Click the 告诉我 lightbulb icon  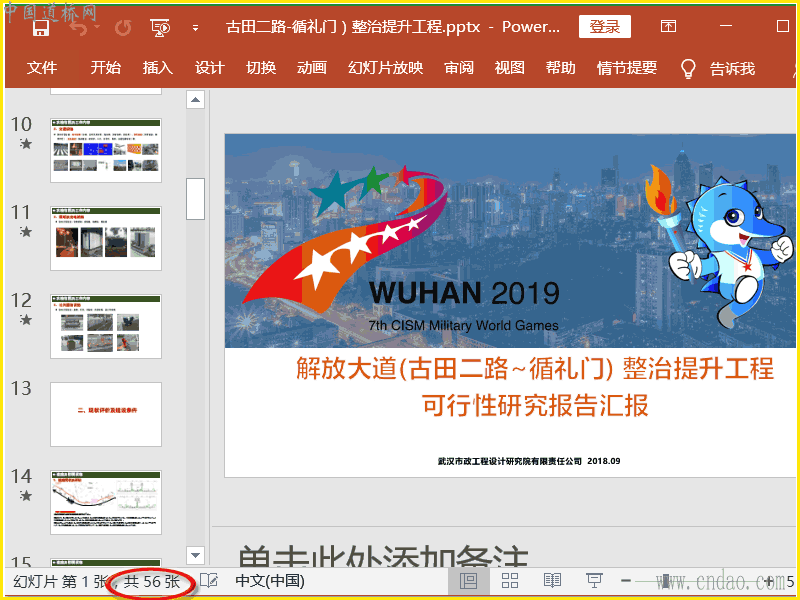688,68
